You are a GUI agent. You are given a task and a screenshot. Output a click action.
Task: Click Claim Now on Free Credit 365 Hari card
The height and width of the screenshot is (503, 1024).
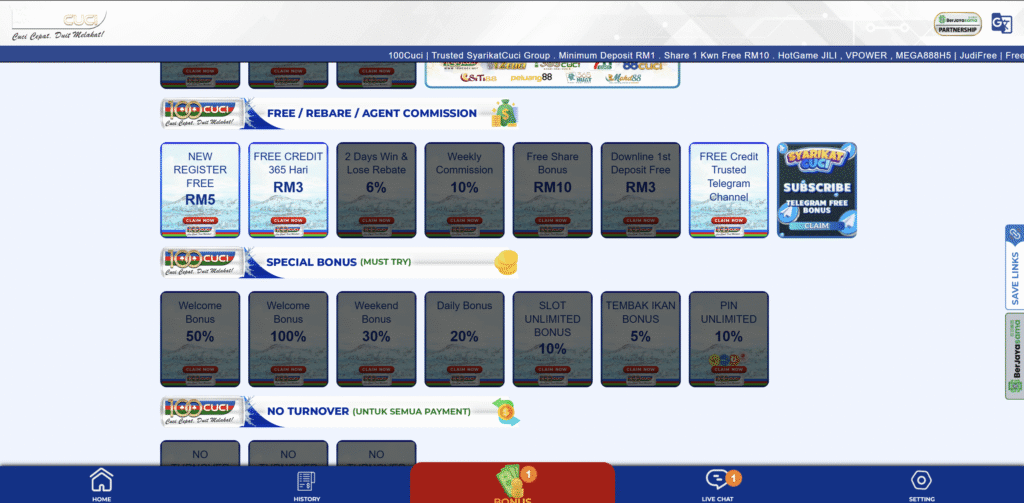click(288, 221)
